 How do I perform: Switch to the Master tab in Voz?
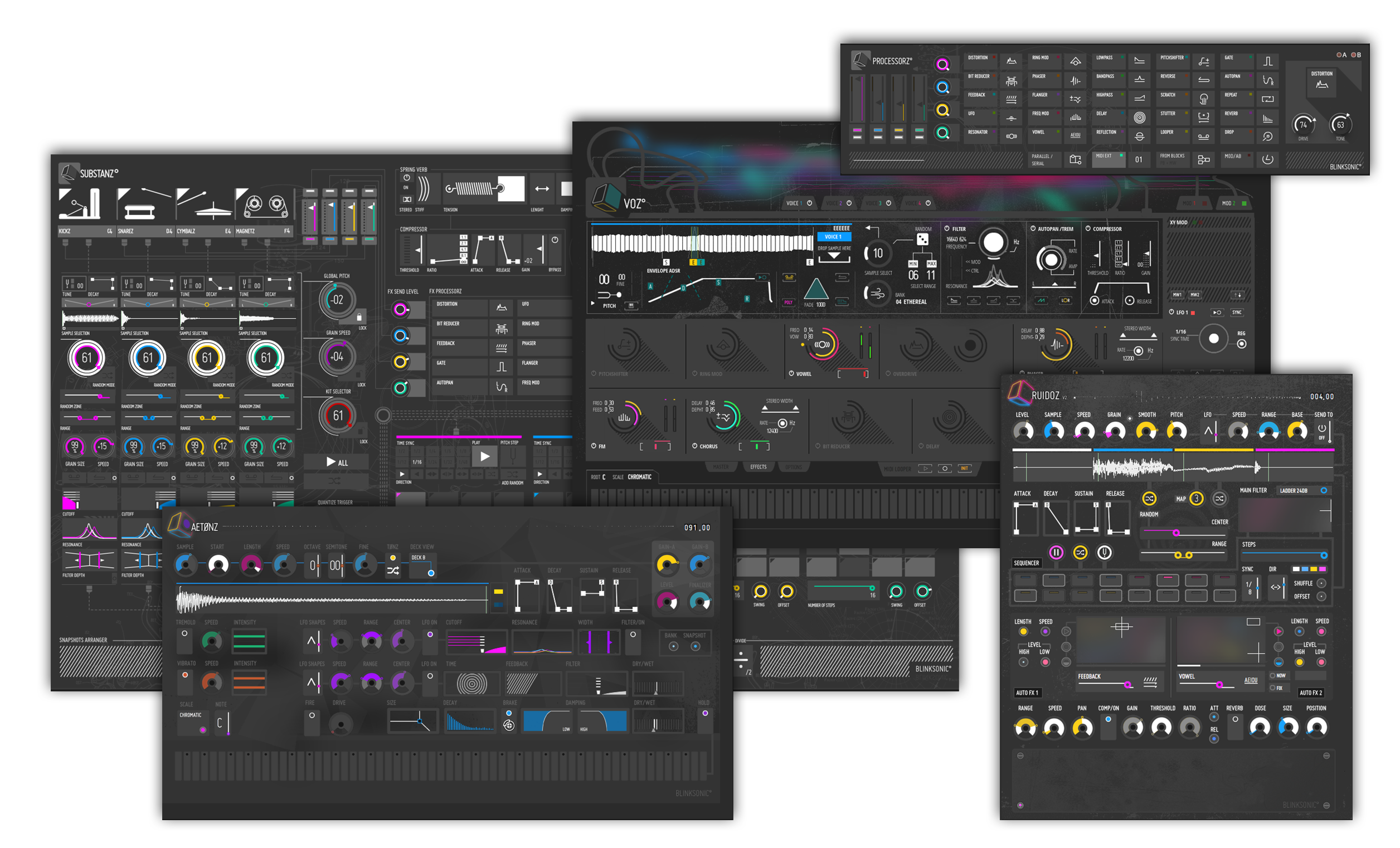[x=721, y=467]
